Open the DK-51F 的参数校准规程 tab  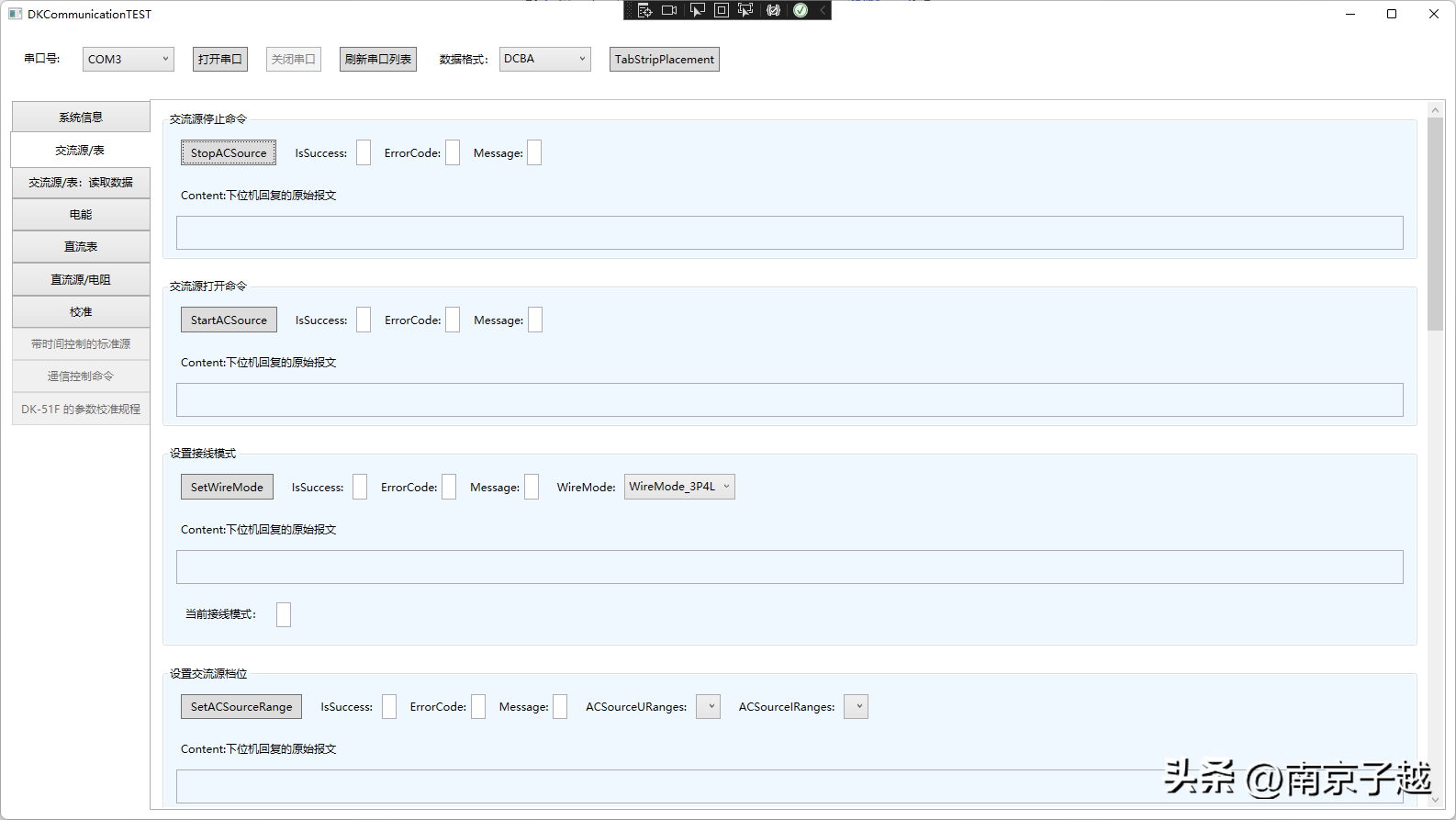81,410
